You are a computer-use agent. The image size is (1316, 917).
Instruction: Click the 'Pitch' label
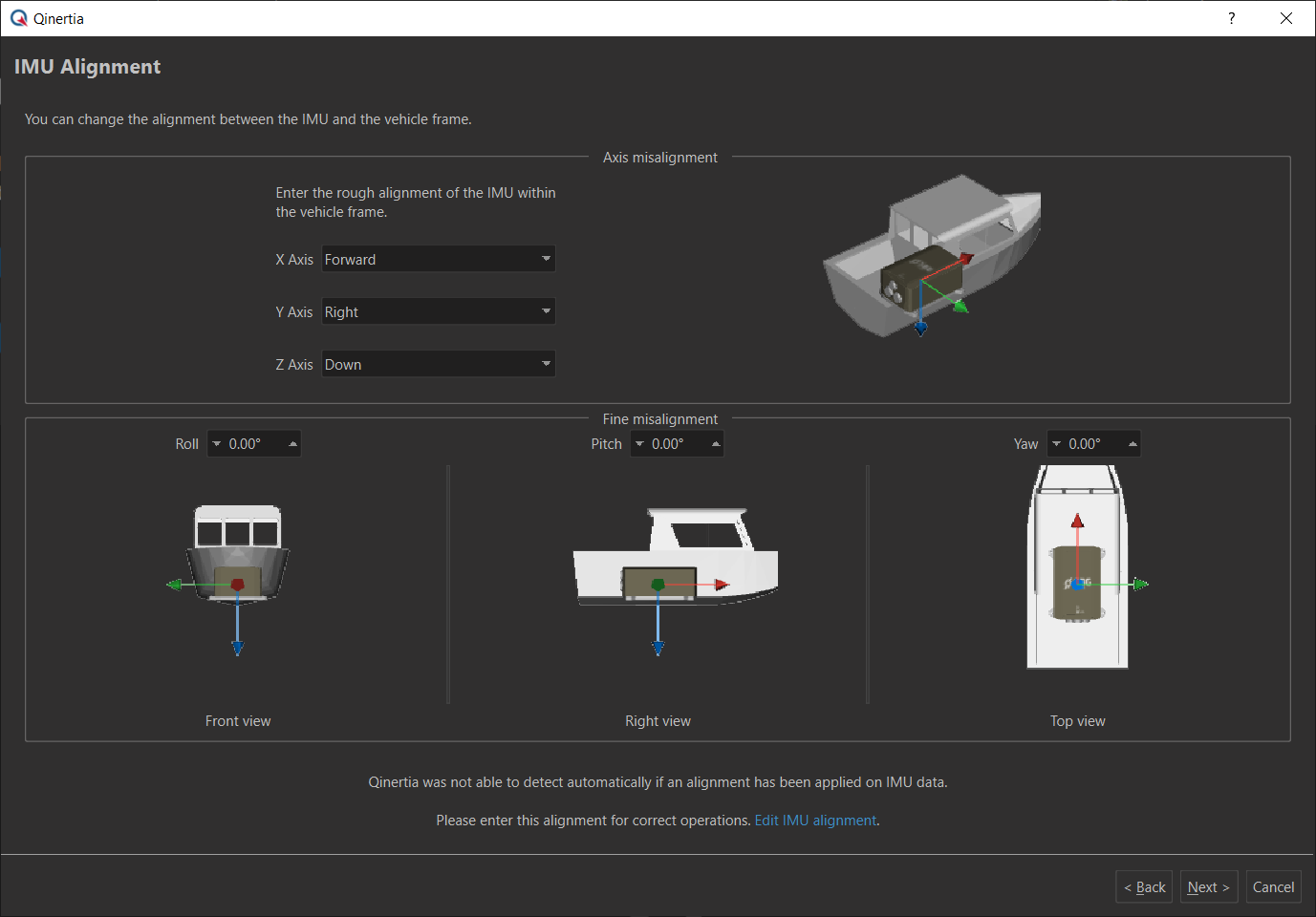(606, 444)
